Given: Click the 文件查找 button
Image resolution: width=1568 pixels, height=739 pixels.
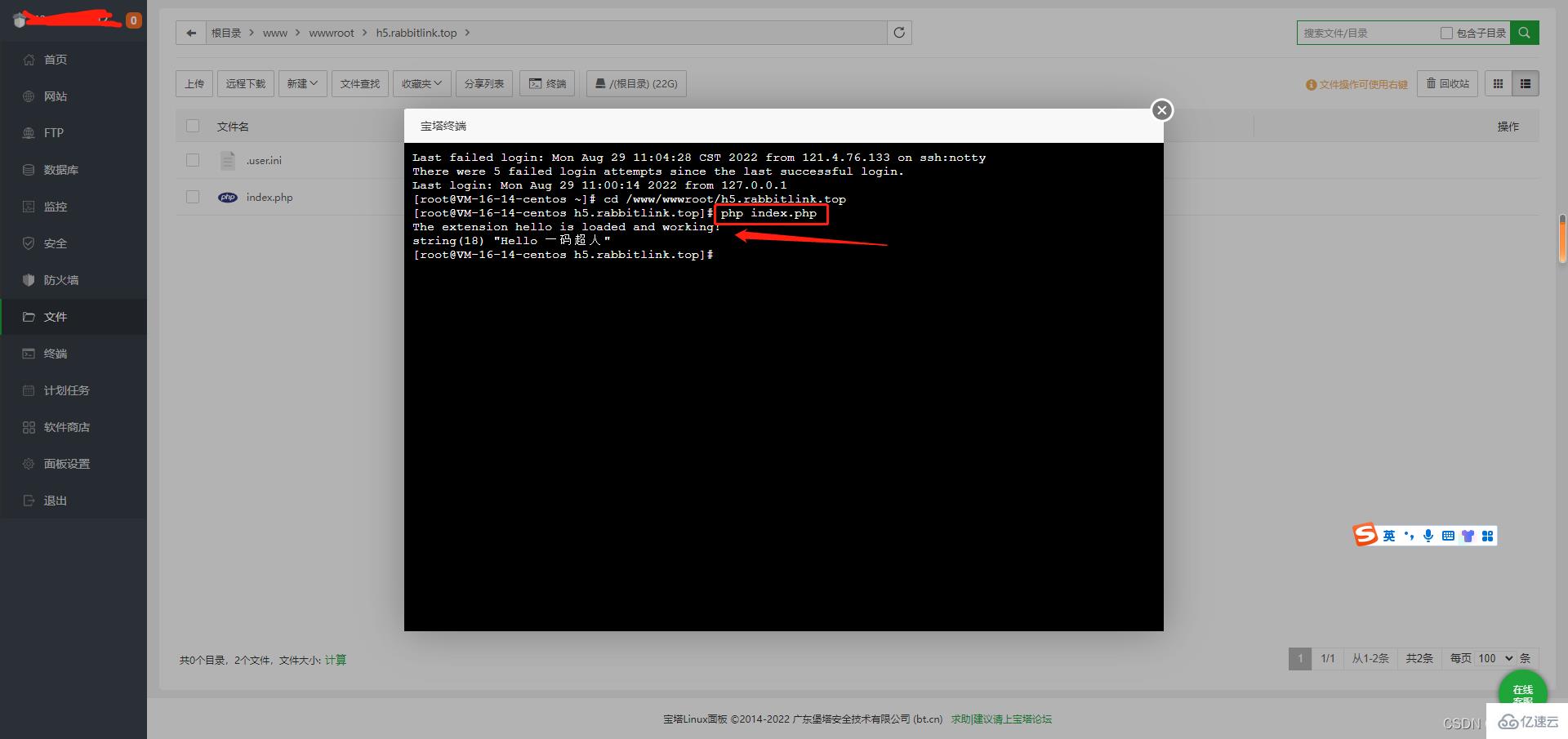Looking at the screenshot, I should click(360, 83).
